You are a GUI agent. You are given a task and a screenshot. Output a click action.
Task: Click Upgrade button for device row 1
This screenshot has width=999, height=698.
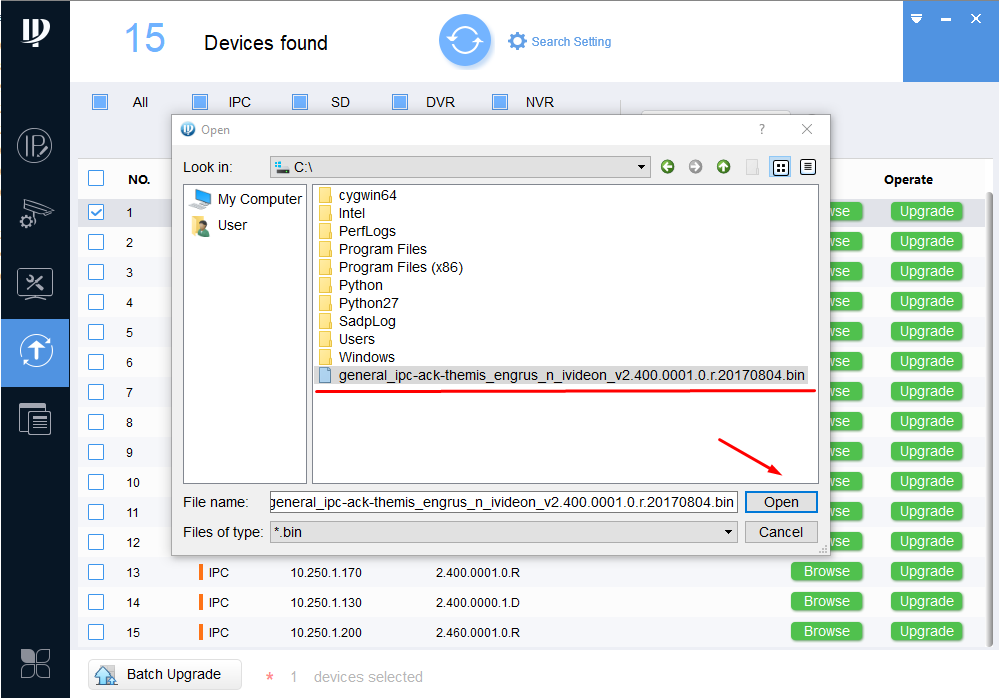[x=926, y=211]
